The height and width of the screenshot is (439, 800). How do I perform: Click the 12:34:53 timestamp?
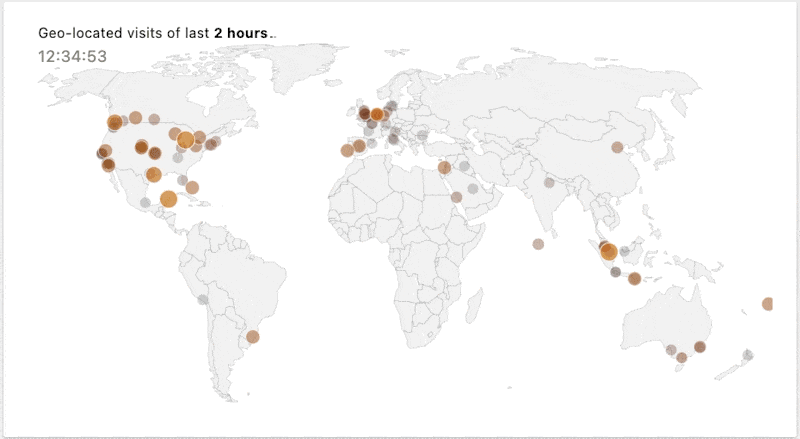(x=72, y=56)
